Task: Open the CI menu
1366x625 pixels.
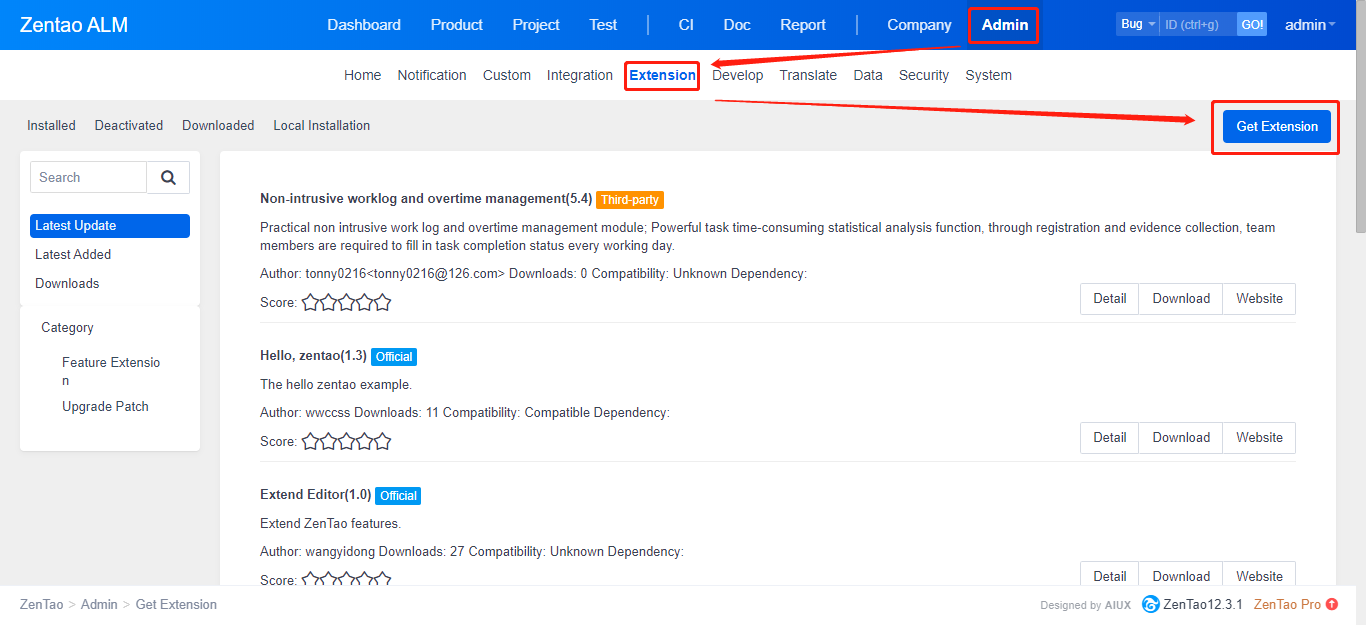Action: (686, 25)
